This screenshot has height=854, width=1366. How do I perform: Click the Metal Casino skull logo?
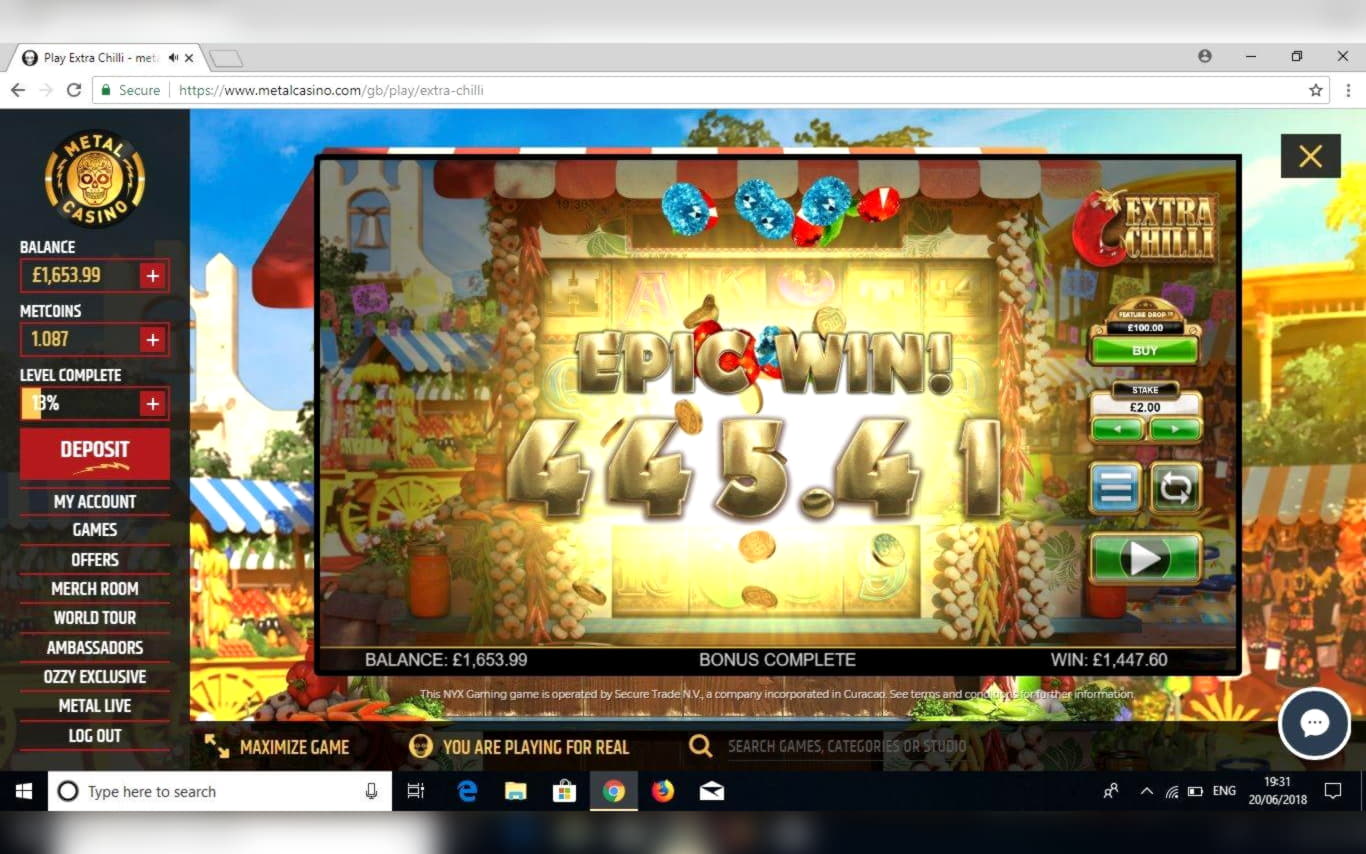point(95,180)
